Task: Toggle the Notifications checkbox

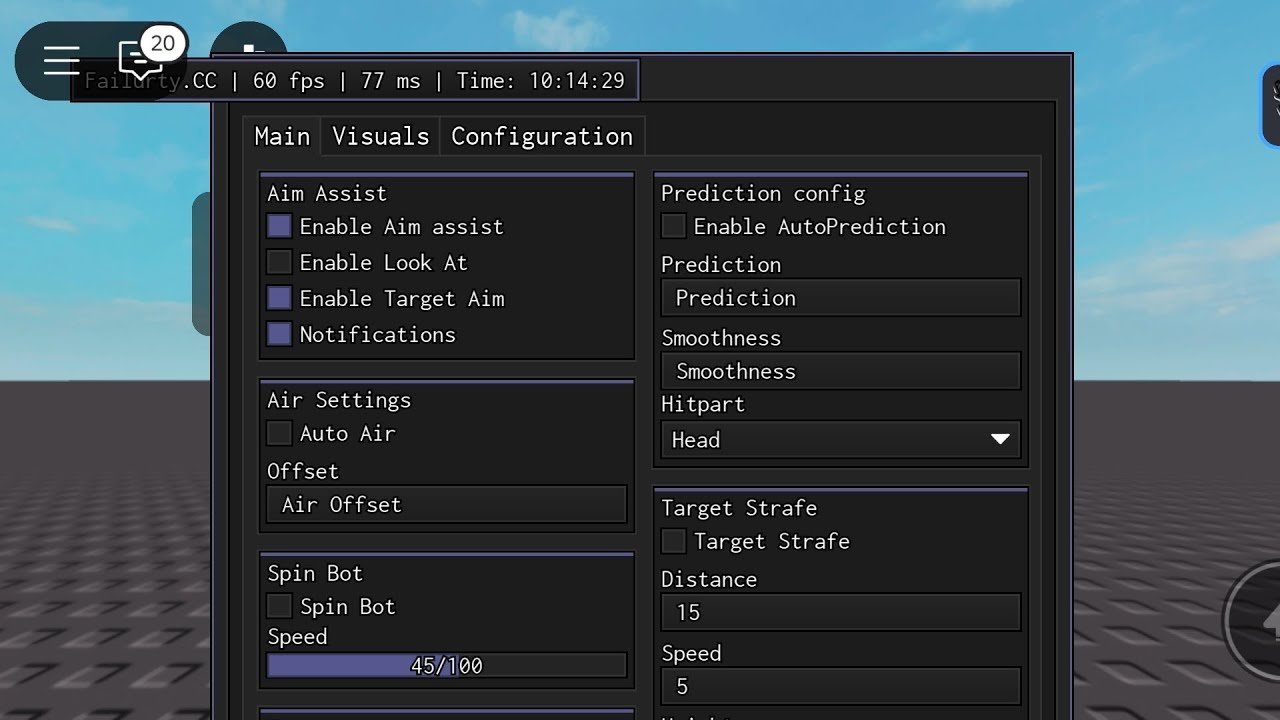Action: pos(279,335)
